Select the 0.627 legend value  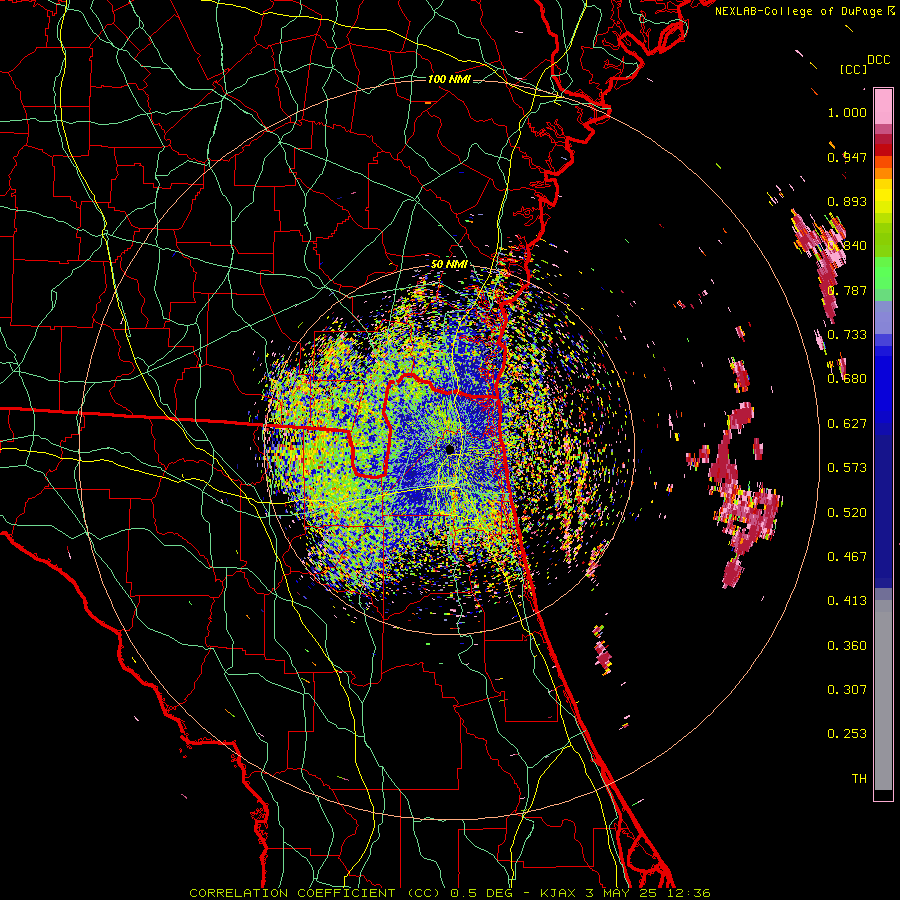[x=847, y=424]
